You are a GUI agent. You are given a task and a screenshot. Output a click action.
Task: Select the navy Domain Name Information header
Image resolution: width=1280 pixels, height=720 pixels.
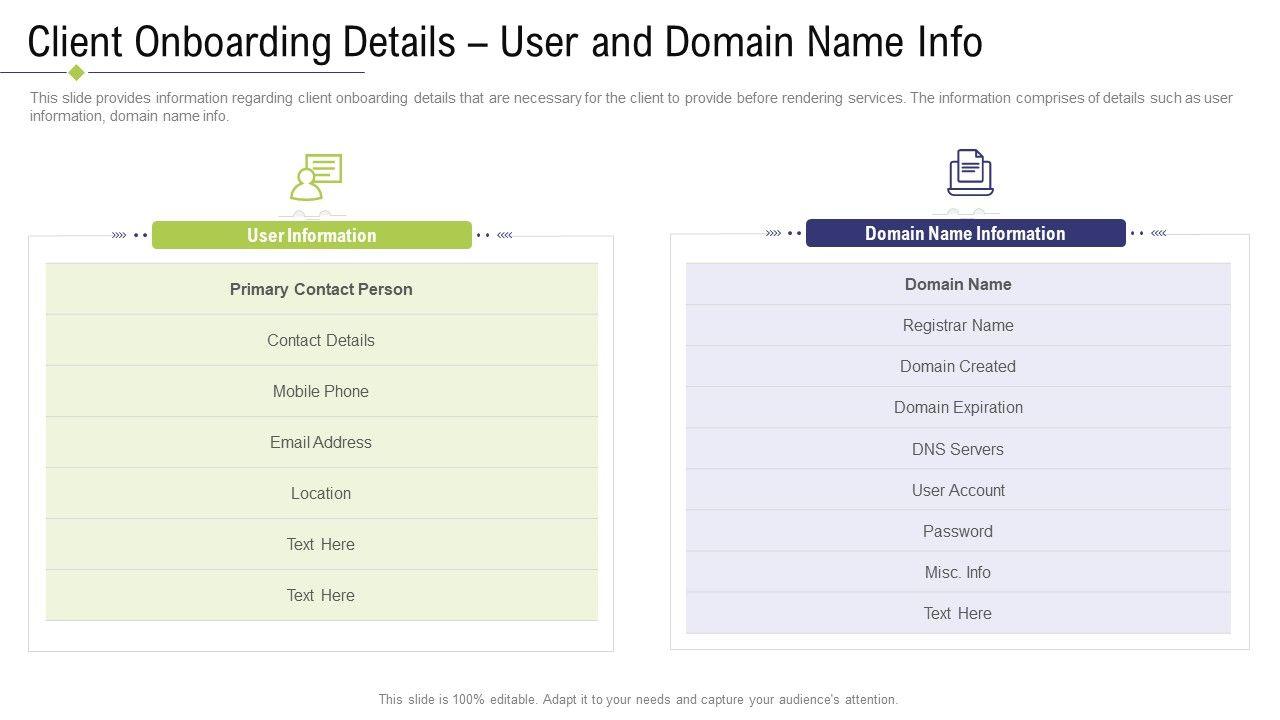[x=965, y=234]
